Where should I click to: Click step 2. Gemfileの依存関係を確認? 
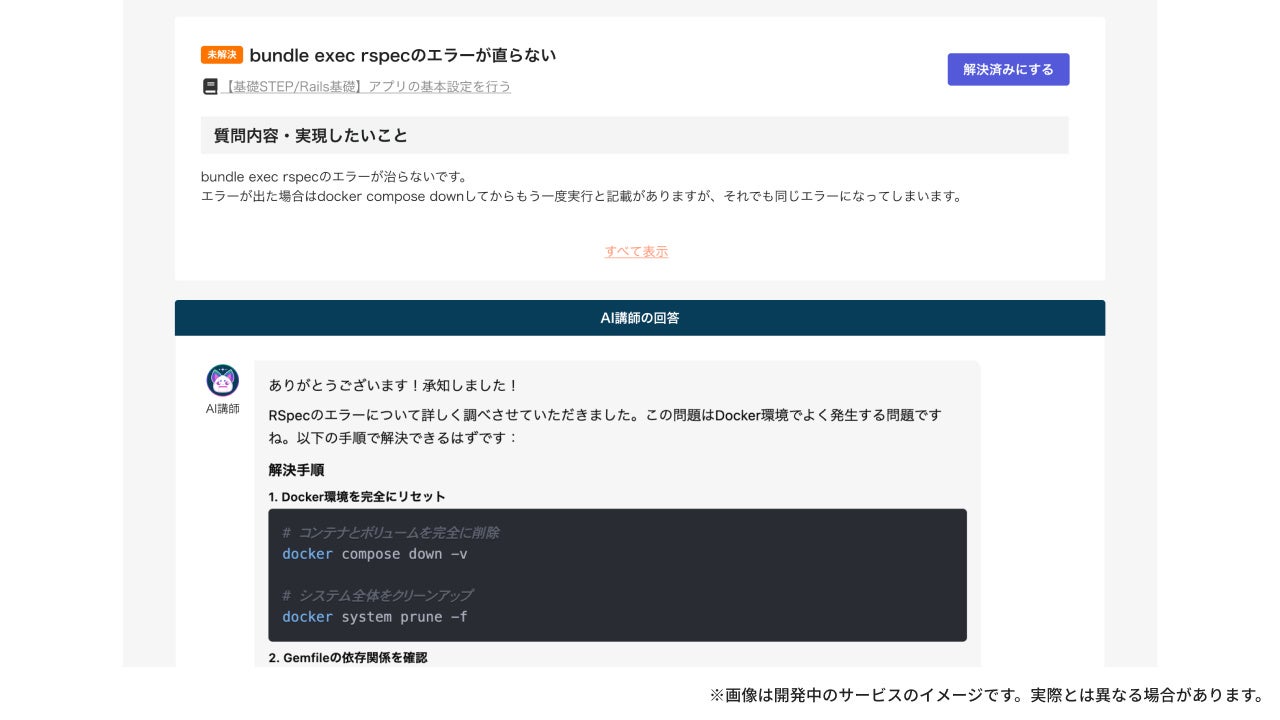click(x=348, y=658)
